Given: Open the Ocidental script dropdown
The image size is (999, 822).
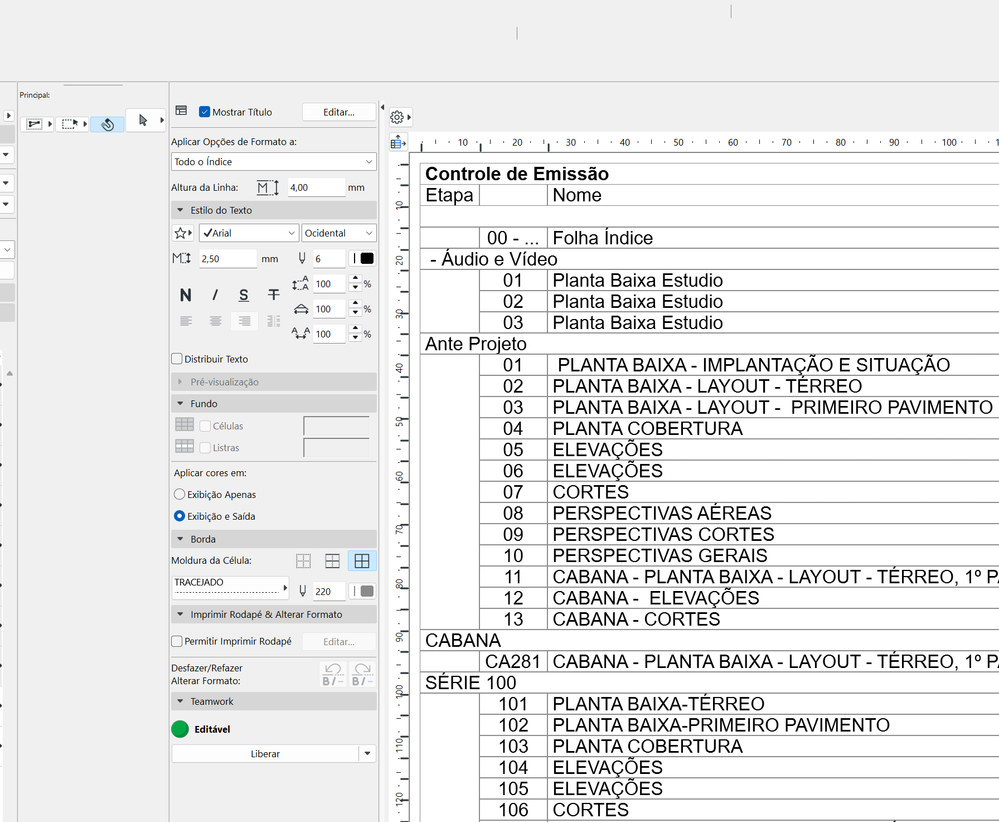Looking at the screenshot, I should (x=339, y=233).
